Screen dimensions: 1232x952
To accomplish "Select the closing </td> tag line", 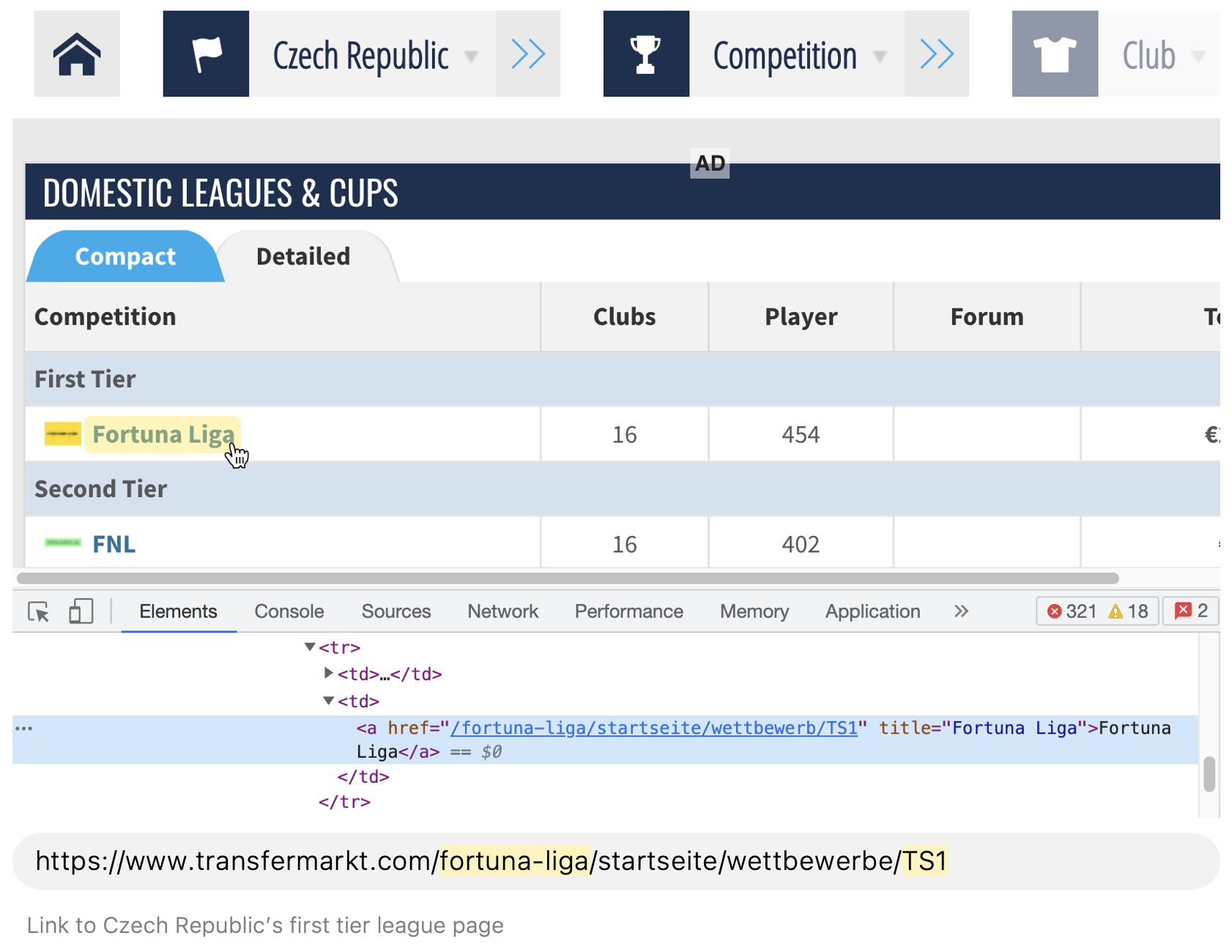I will pyautogui.click(x=363, y=776).
